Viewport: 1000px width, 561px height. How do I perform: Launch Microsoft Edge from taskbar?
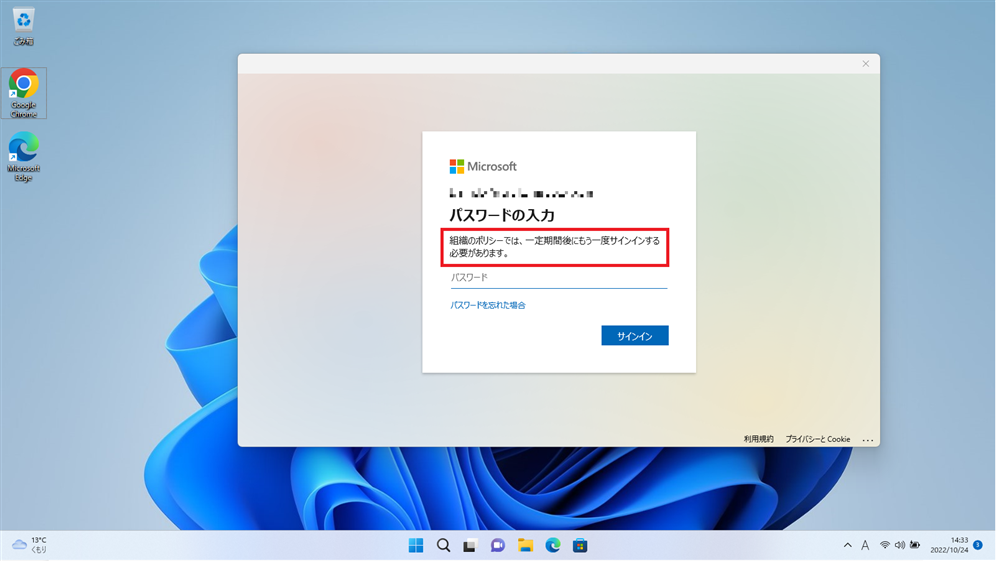tap(552, 545)
